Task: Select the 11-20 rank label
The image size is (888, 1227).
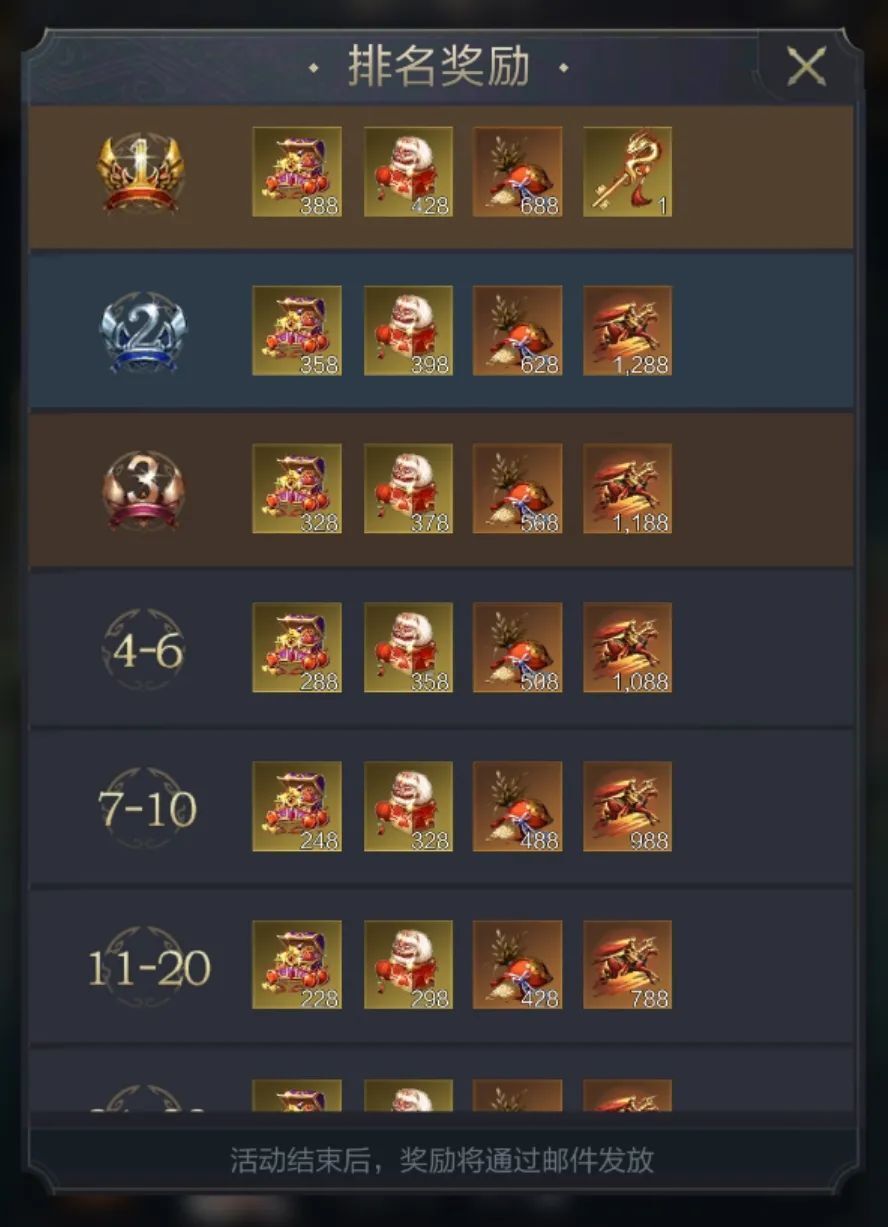Action: click(149, 968)
